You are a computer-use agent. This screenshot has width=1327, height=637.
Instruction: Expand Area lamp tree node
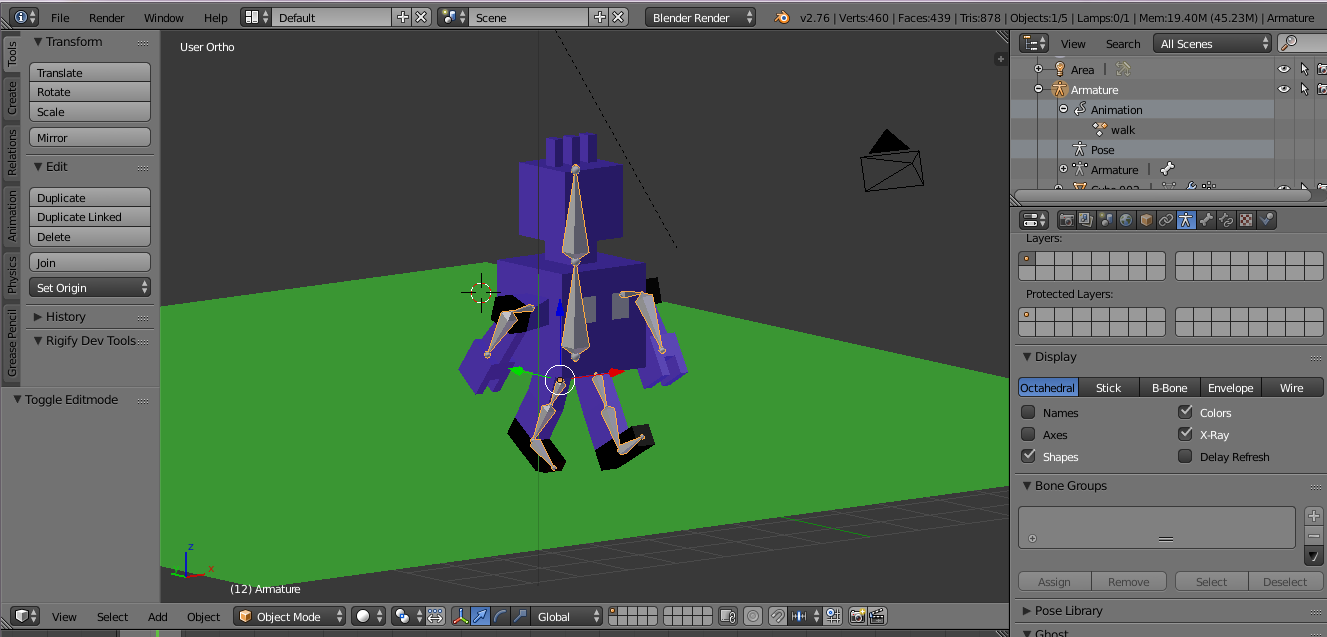[x=1038, y=69]
